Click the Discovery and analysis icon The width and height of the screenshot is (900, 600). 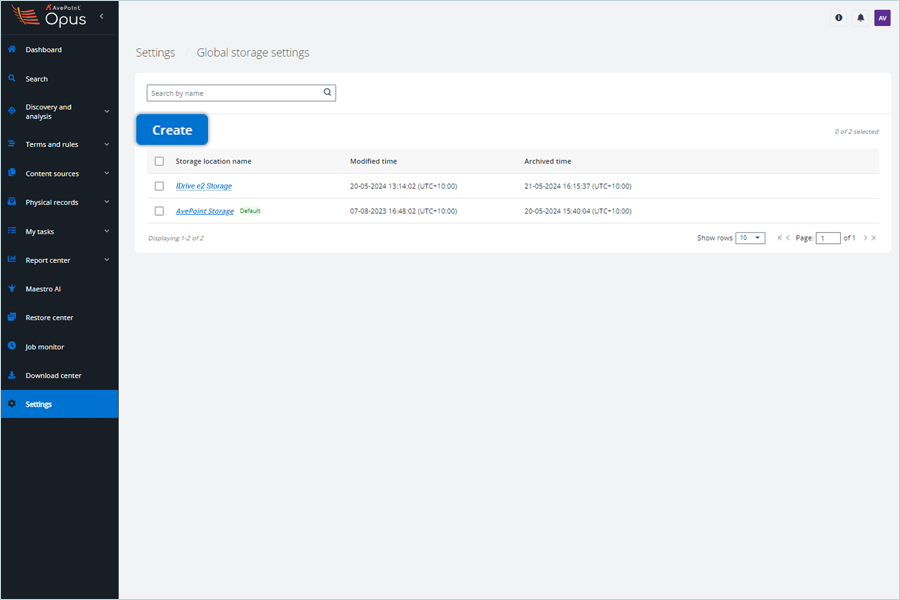[x=11, y=110]
